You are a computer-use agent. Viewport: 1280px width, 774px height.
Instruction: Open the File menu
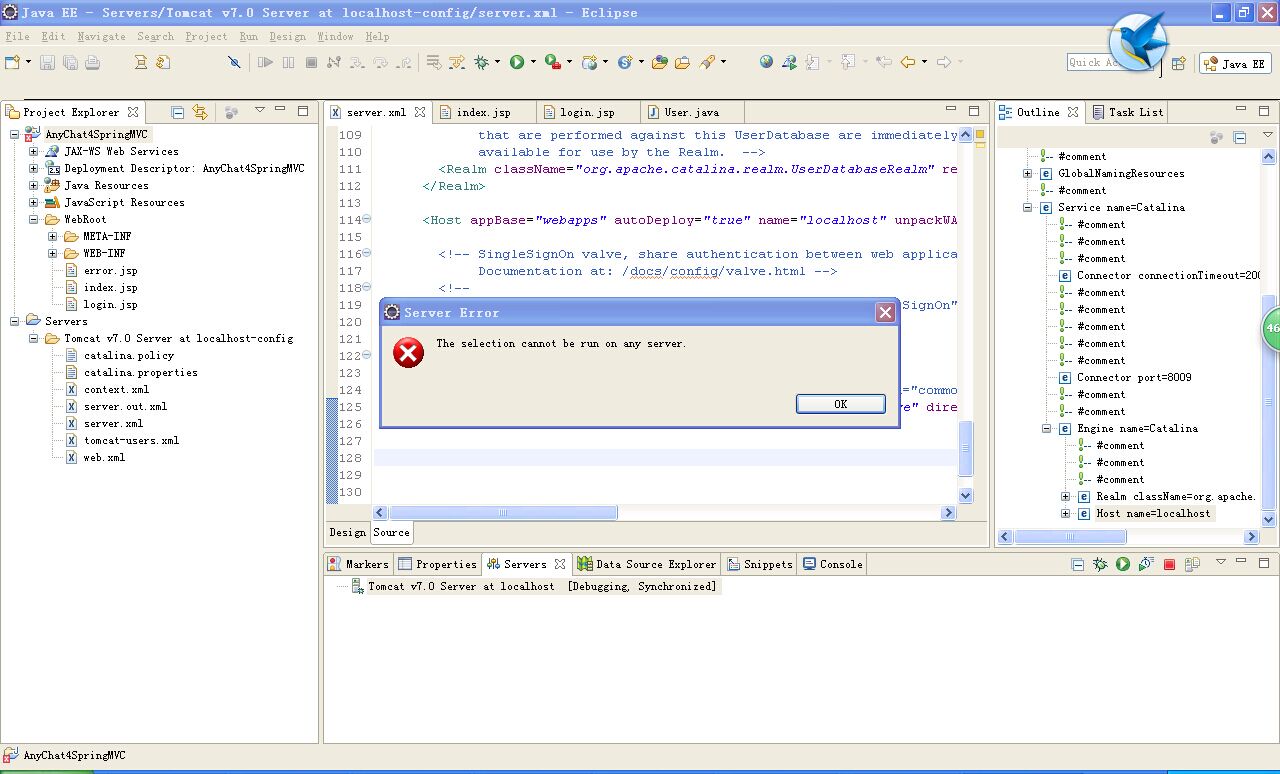point(17,36)
